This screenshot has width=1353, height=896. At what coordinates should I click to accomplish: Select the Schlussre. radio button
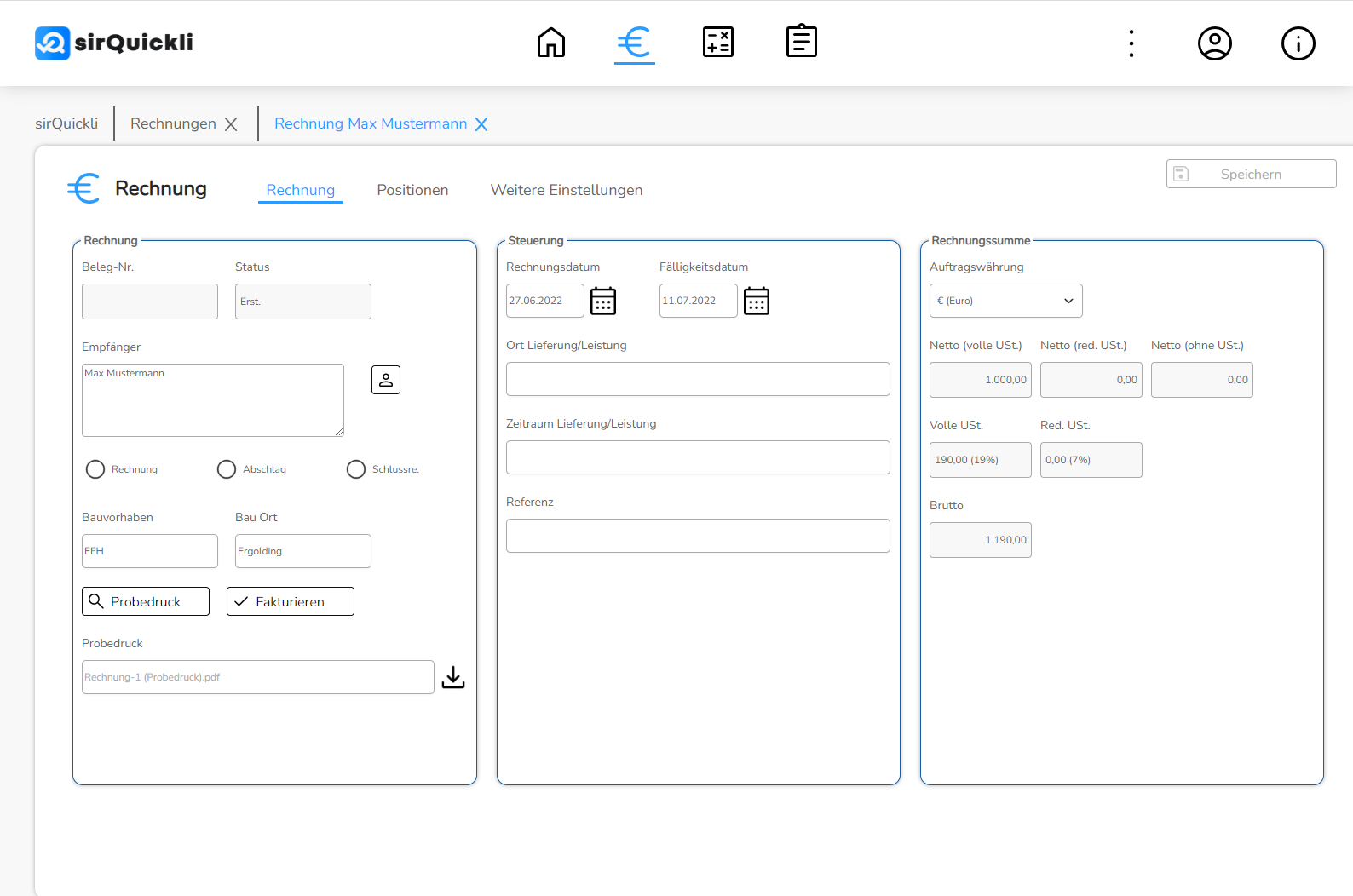(x=356, y=469)
